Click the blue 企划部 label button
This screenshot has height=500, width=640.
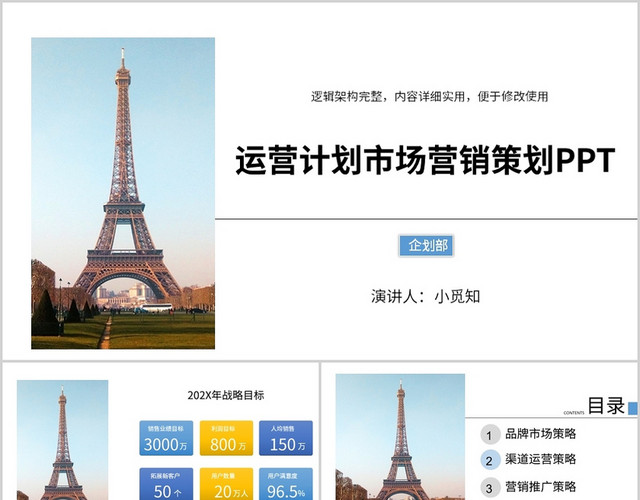point(426,246)
